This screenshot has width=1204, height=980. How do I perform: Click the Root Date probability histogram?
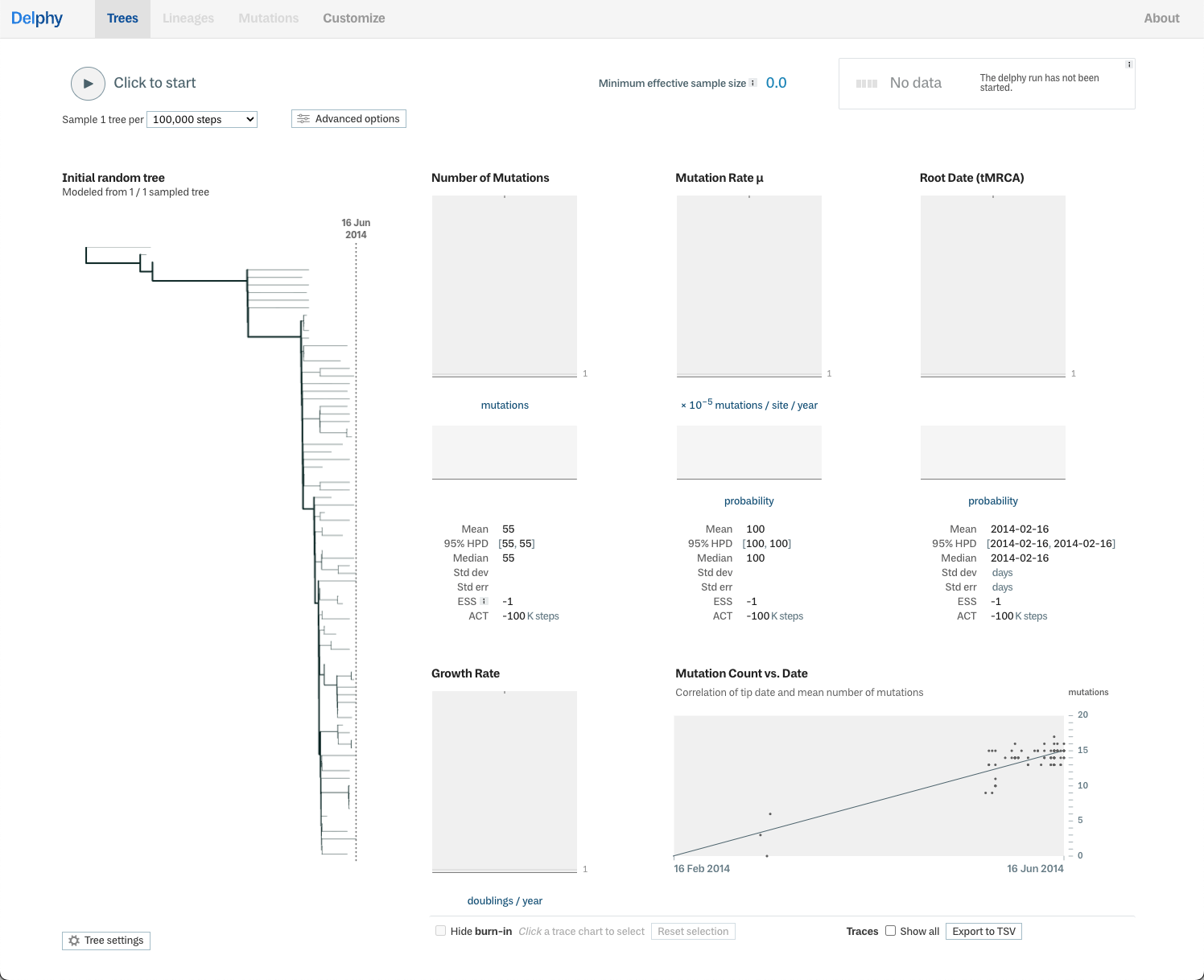[x=993, y=452]
